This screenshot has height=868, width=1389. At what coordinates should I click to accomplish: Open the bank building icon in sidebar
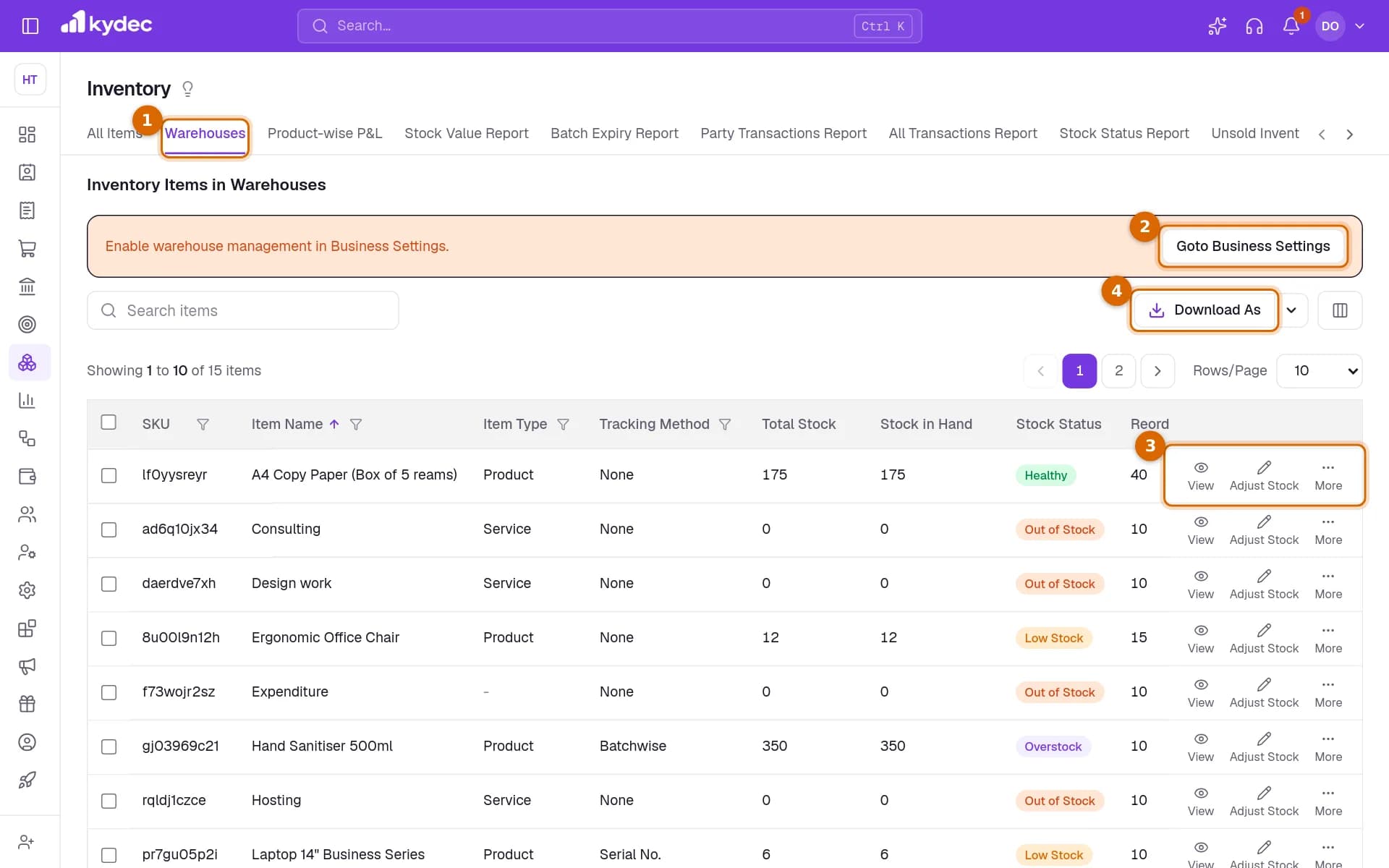(x=27, y=286)
